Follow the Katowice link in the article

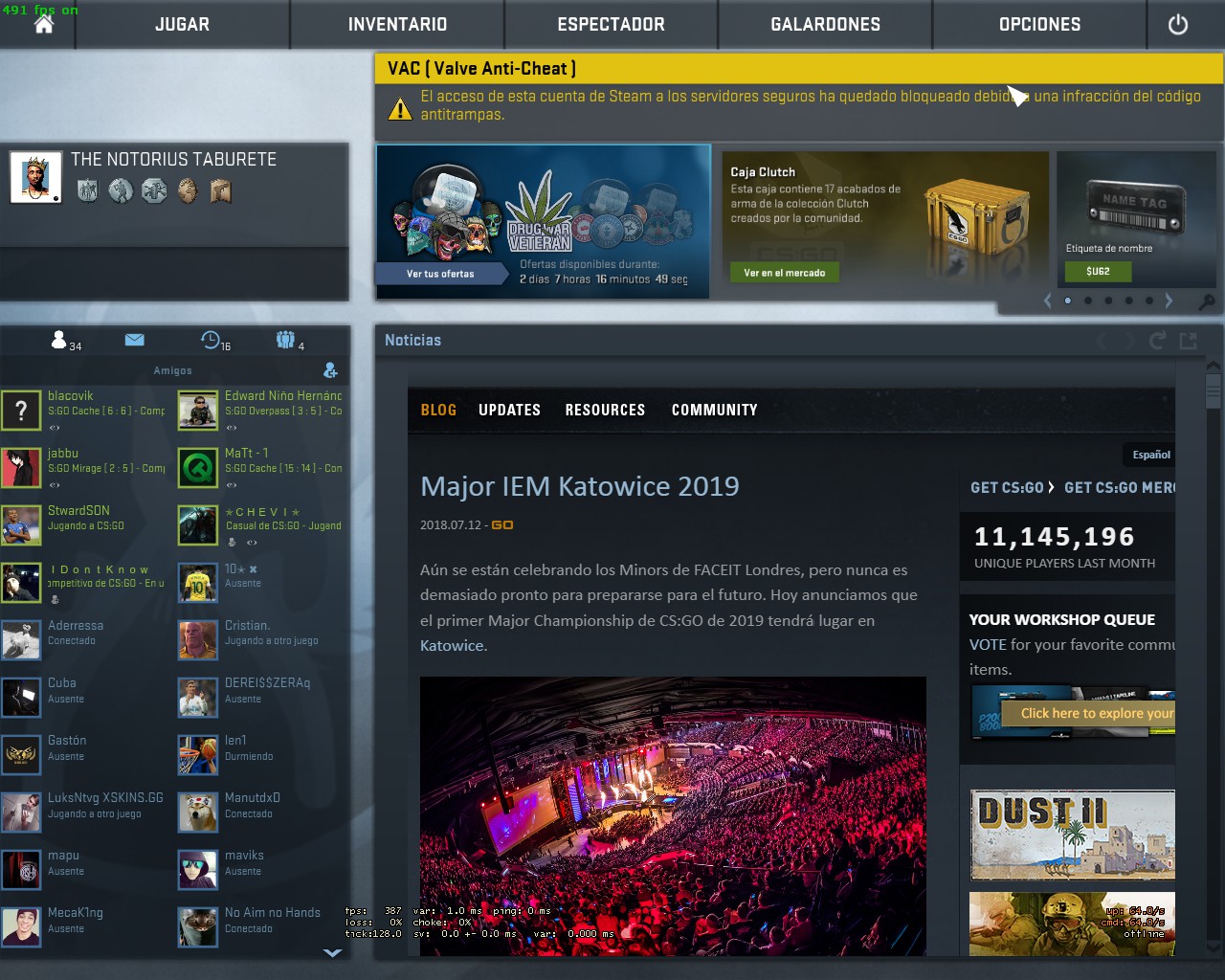point(452,646)
